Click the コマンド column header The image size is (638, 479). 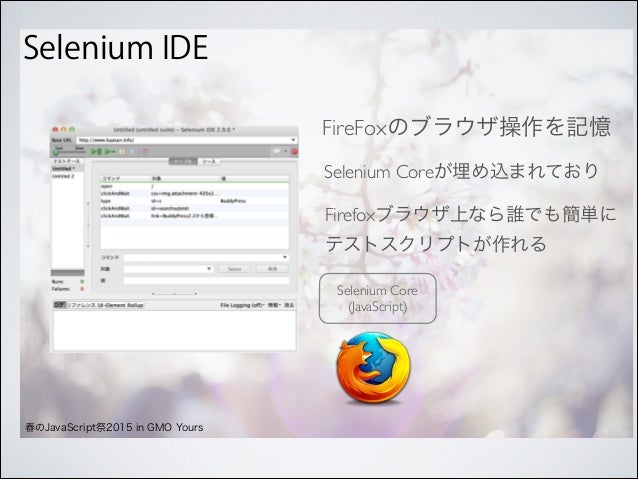click(x=125, y=179)
